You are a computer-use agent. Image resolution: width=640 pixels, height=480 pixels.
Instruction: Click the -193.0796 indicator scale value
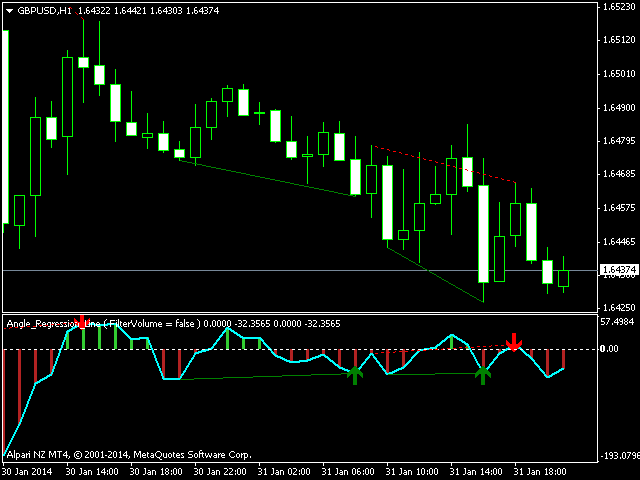pos(620,456)
